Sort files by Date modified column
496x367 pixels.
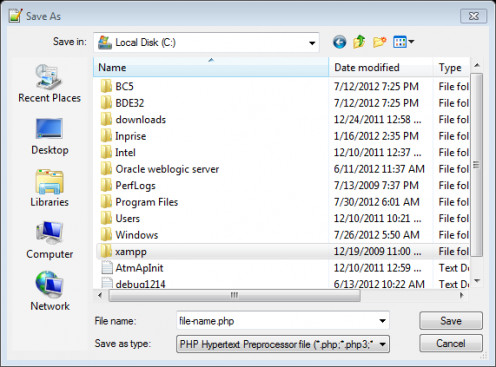point(381,67)
